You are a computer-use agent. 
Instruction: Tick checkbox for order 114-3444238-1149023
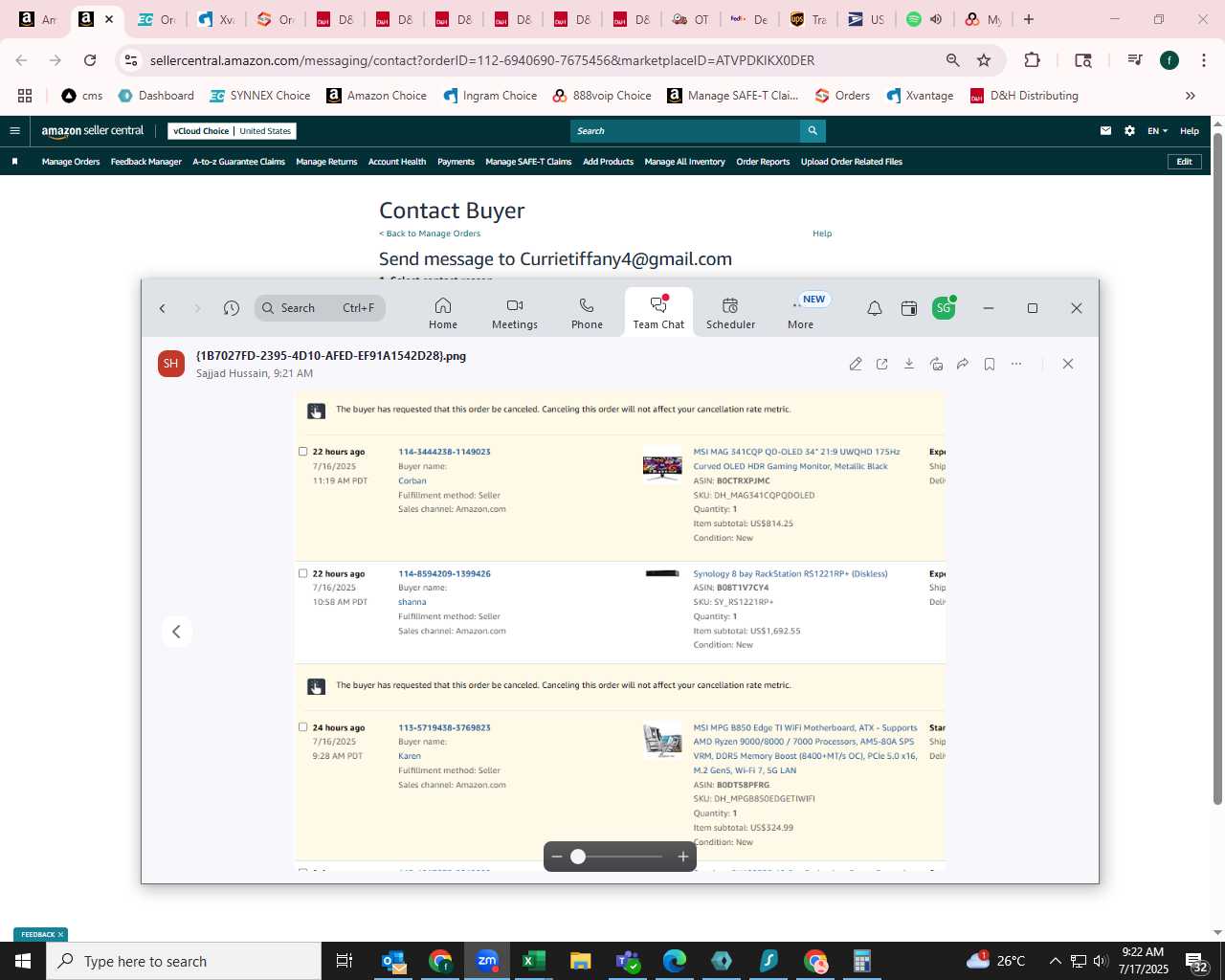click(x=303, y=452)
